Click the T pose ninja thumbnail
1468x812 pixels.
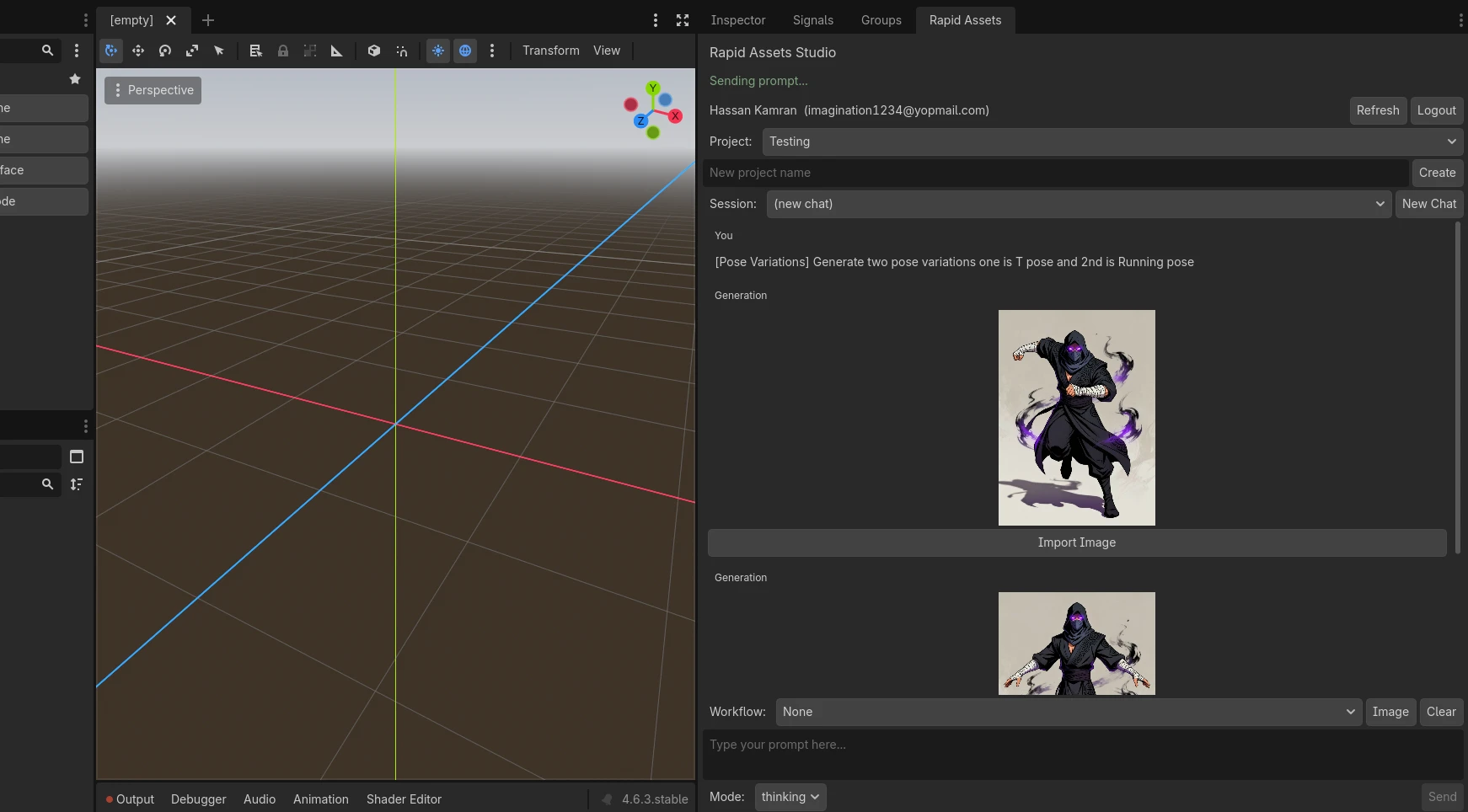(x=1077, y=644)
